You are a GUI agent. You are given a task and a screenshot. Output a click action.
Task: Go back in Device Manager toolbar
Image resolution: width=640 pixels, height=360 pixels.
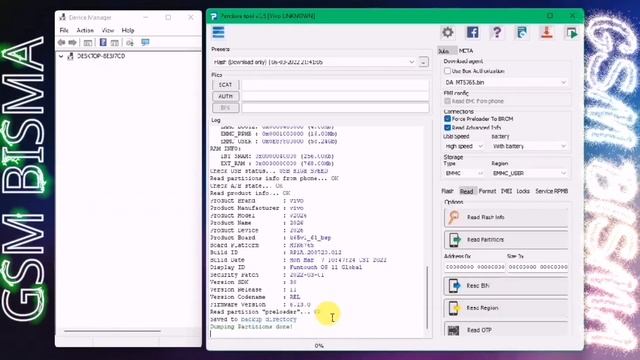[x=62, y=42]
